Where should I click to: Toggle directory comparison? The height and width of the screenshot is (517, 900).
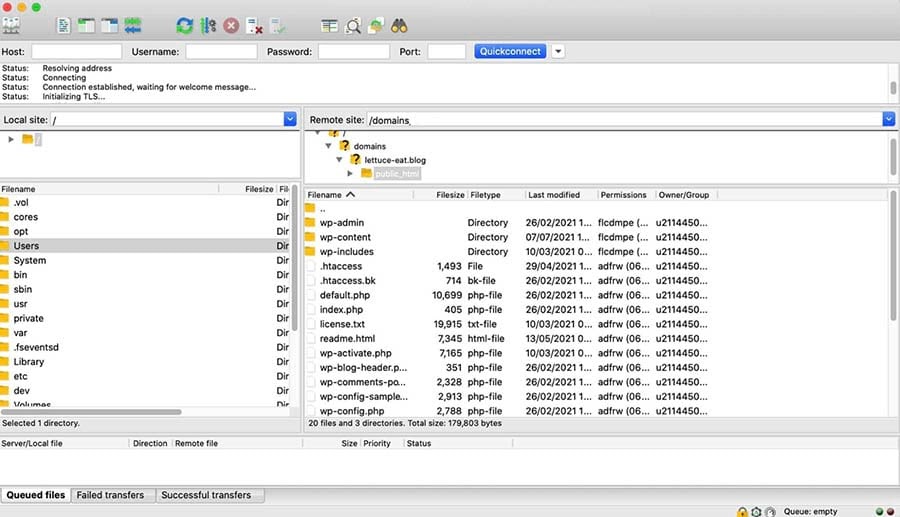pyautogui.click(x=352, y=26)
